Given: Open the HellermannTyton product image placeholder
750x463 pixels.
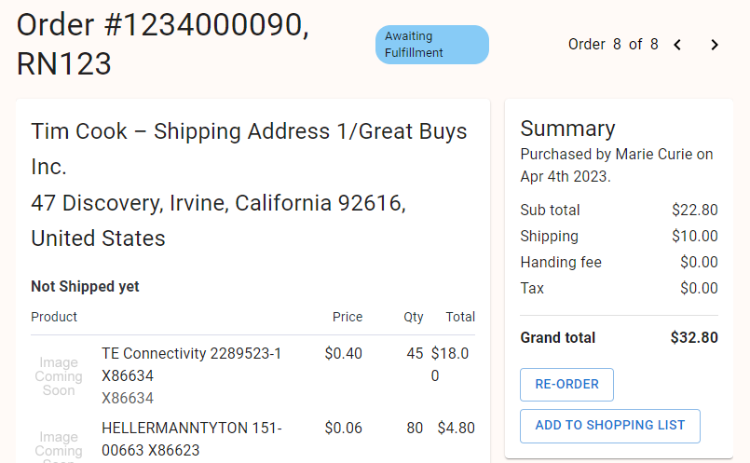Looking at the screenshot, I should point(59,443).
